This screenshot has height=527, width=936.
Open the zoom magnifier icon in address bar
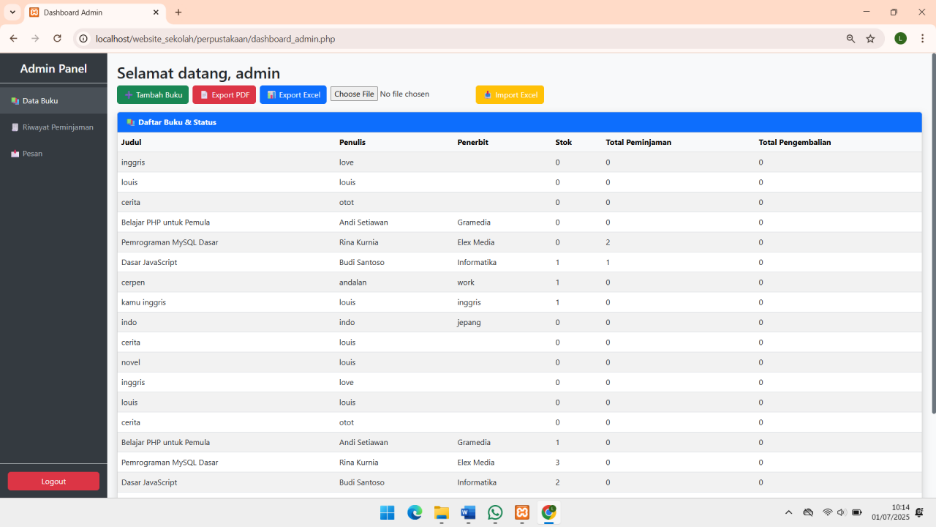point(851,39)
